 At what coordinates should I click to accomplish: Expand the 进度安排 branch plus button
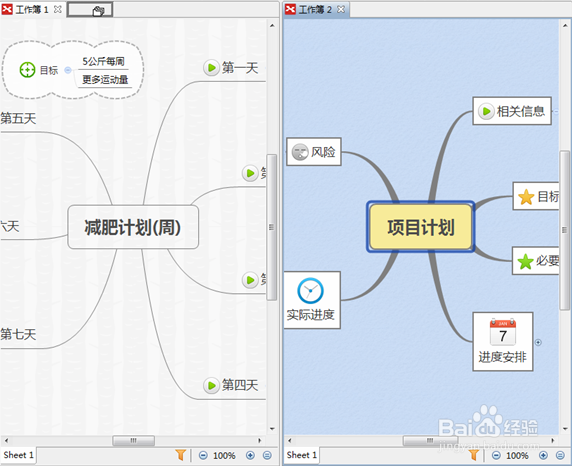tap(538, 342)
